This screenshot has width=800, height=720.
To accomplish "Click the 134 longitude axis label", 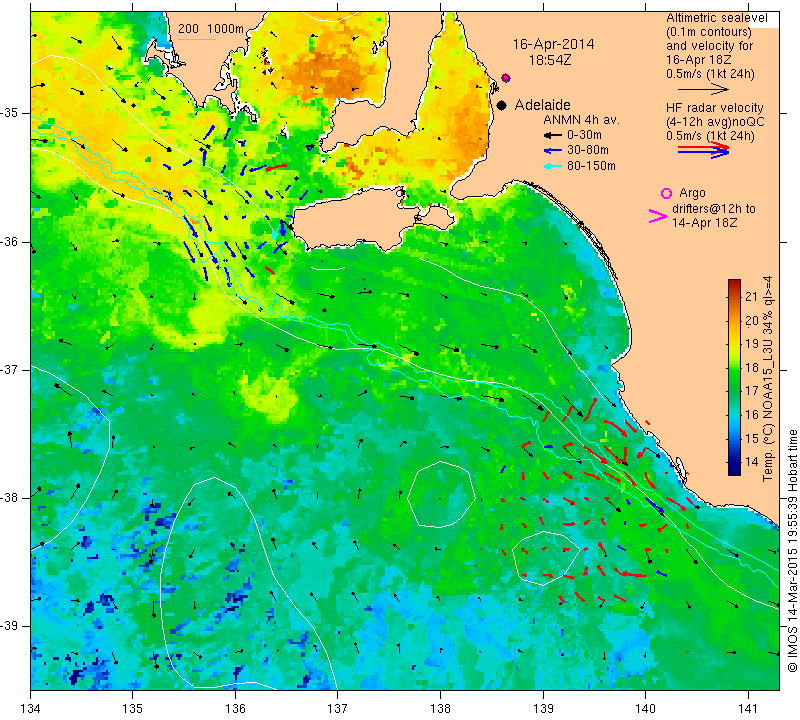I will tap(31, 709).
